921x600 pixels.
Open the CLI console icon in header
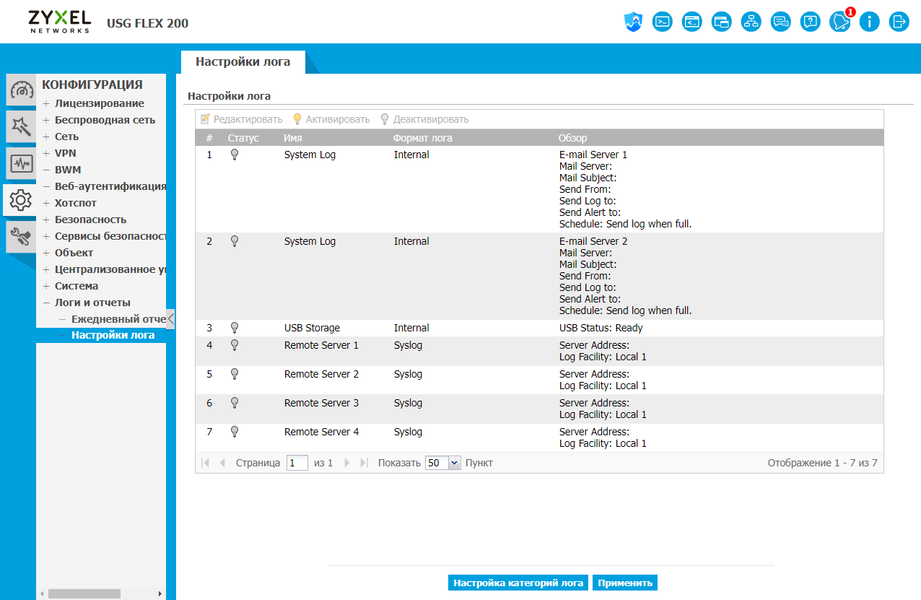tap(662, 22)
